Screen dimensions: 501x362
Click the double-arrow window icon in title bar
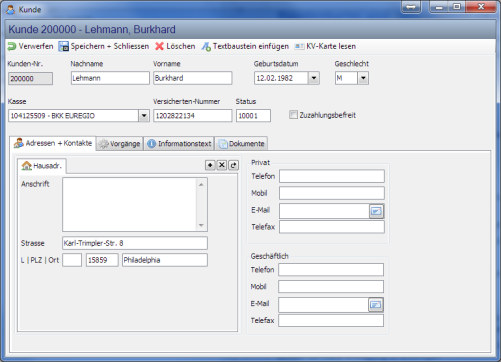411,7
